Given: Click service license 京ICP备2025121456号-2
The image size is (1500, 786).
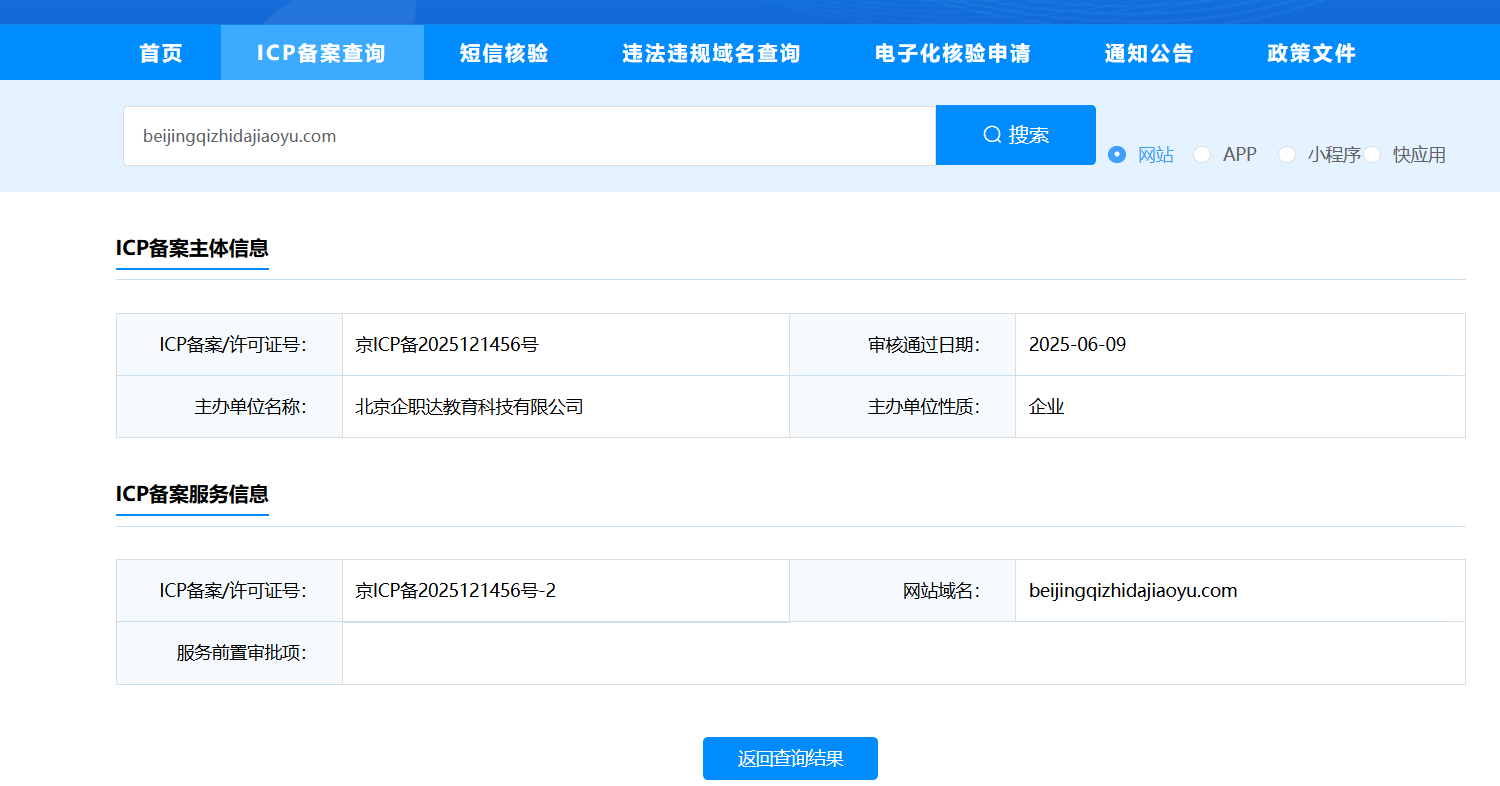Looking at the screenshot, I should point(456,591).
